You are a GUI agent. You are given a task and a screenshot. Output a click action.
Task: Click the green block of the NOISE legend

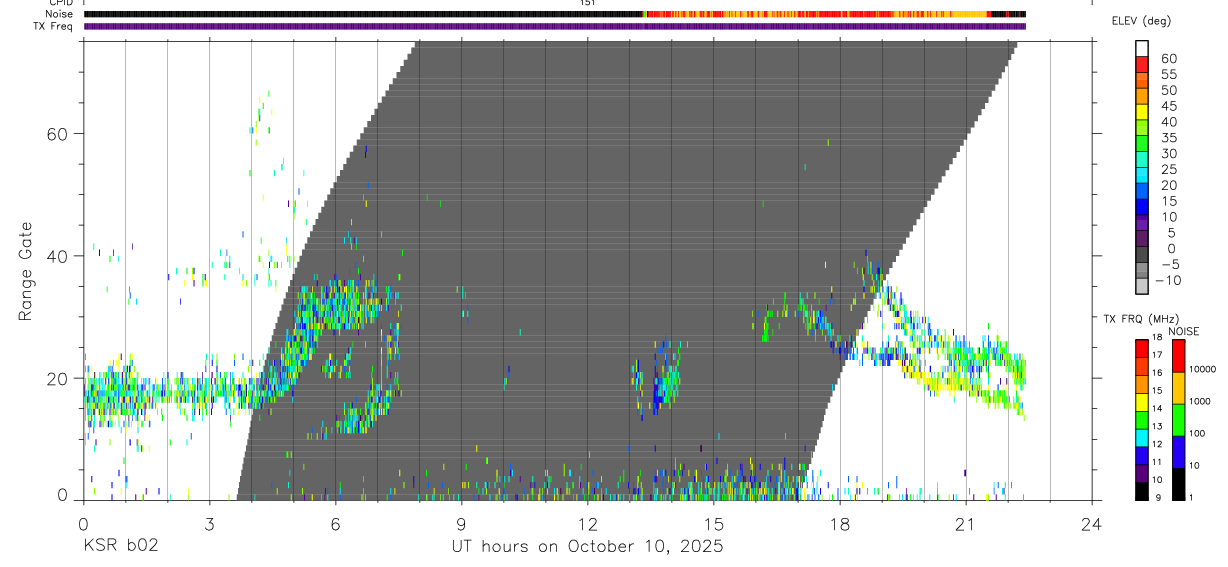[1178, 420]
